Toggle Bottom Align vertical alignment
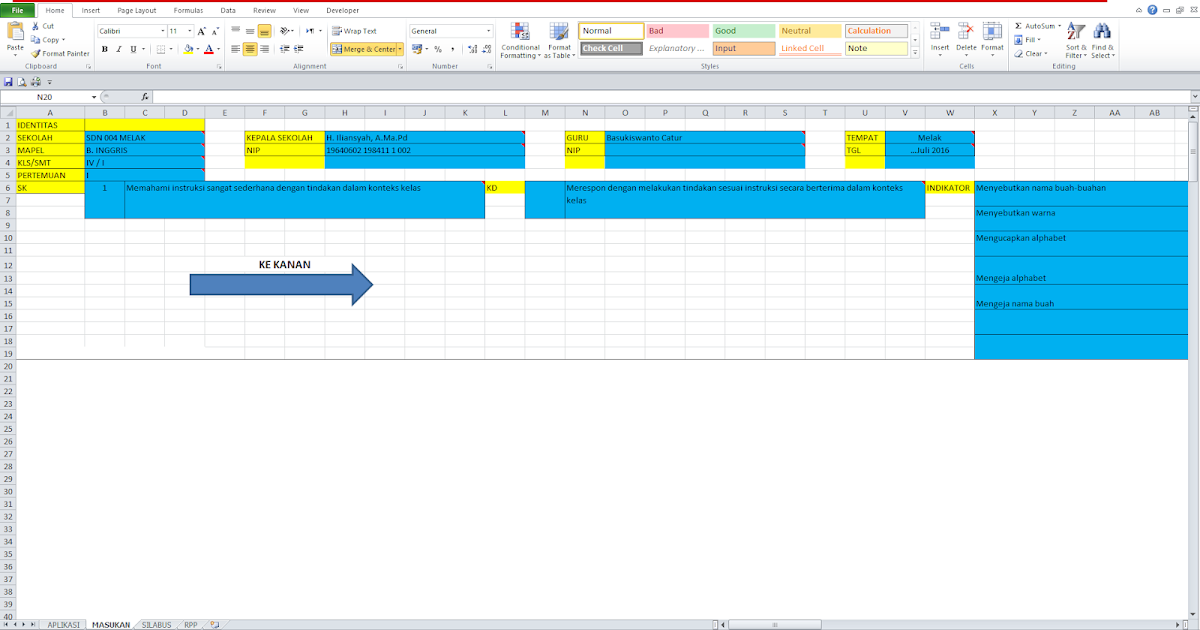 click(264, 31)
